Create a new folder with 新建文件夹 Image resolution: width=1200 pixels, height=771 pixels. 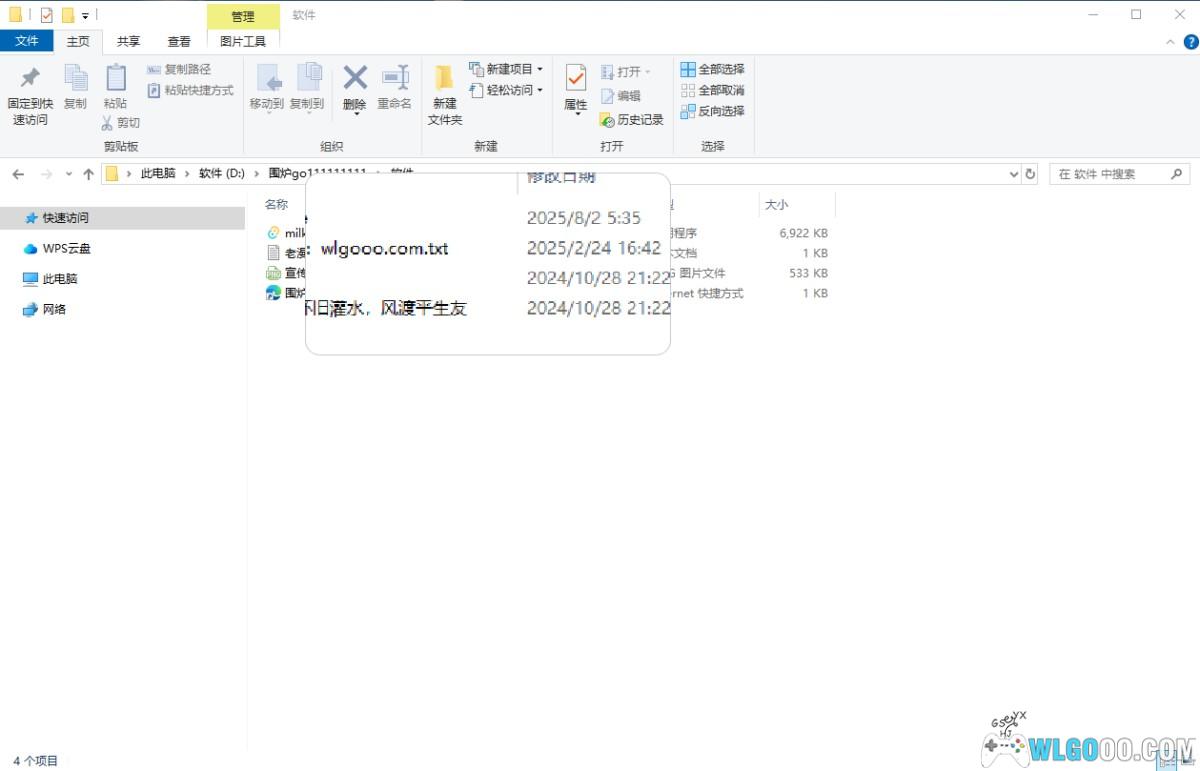444,95
